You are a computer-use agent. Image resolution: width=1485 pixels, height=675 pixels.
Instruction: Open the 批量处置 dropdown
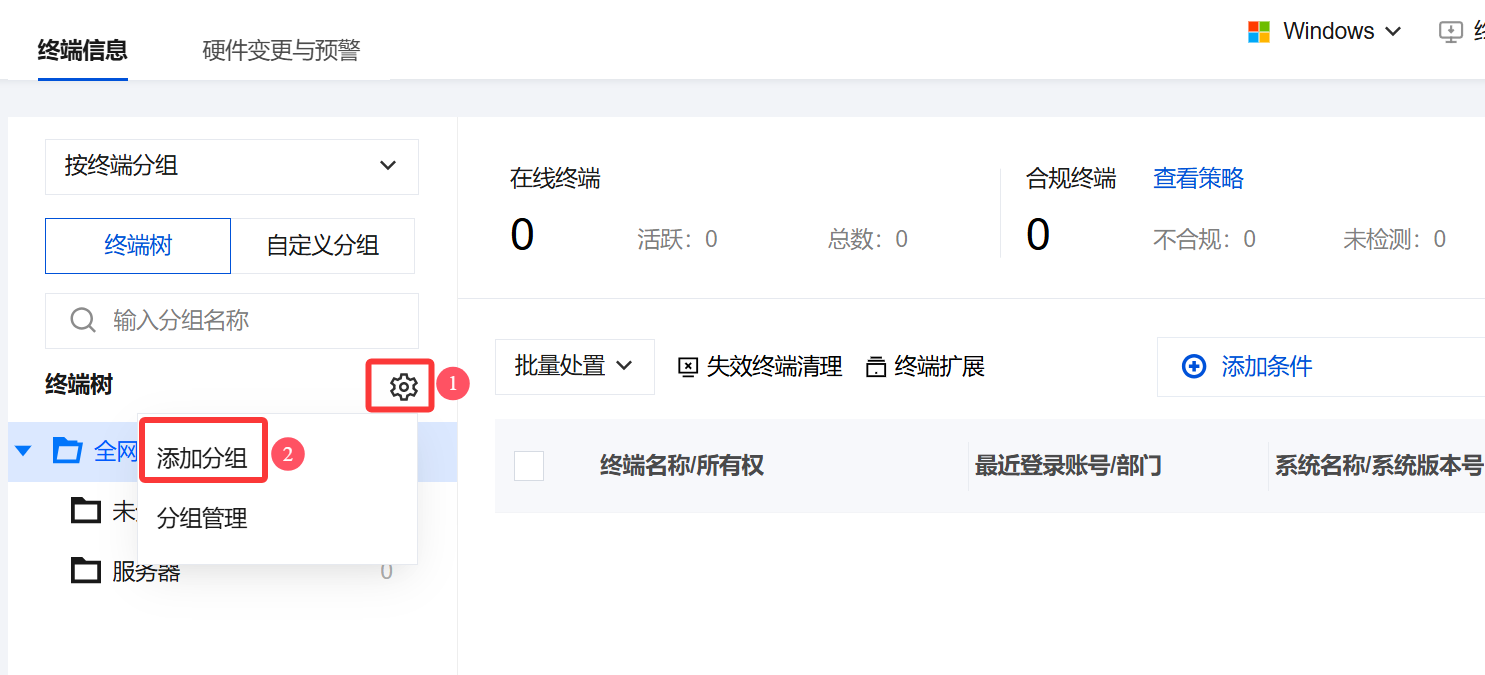coord(574,367)
